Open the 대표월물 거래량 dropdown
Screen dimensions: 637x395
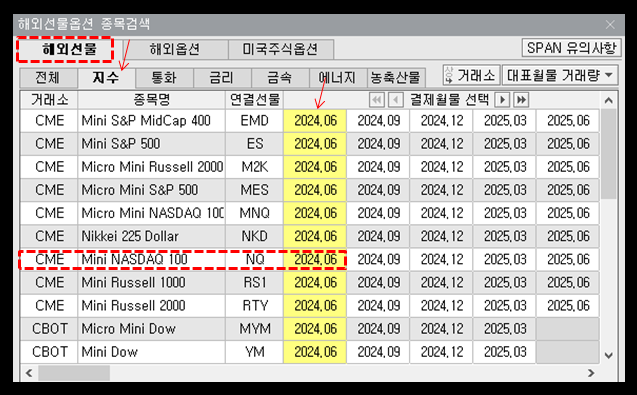tap(560, 75)
